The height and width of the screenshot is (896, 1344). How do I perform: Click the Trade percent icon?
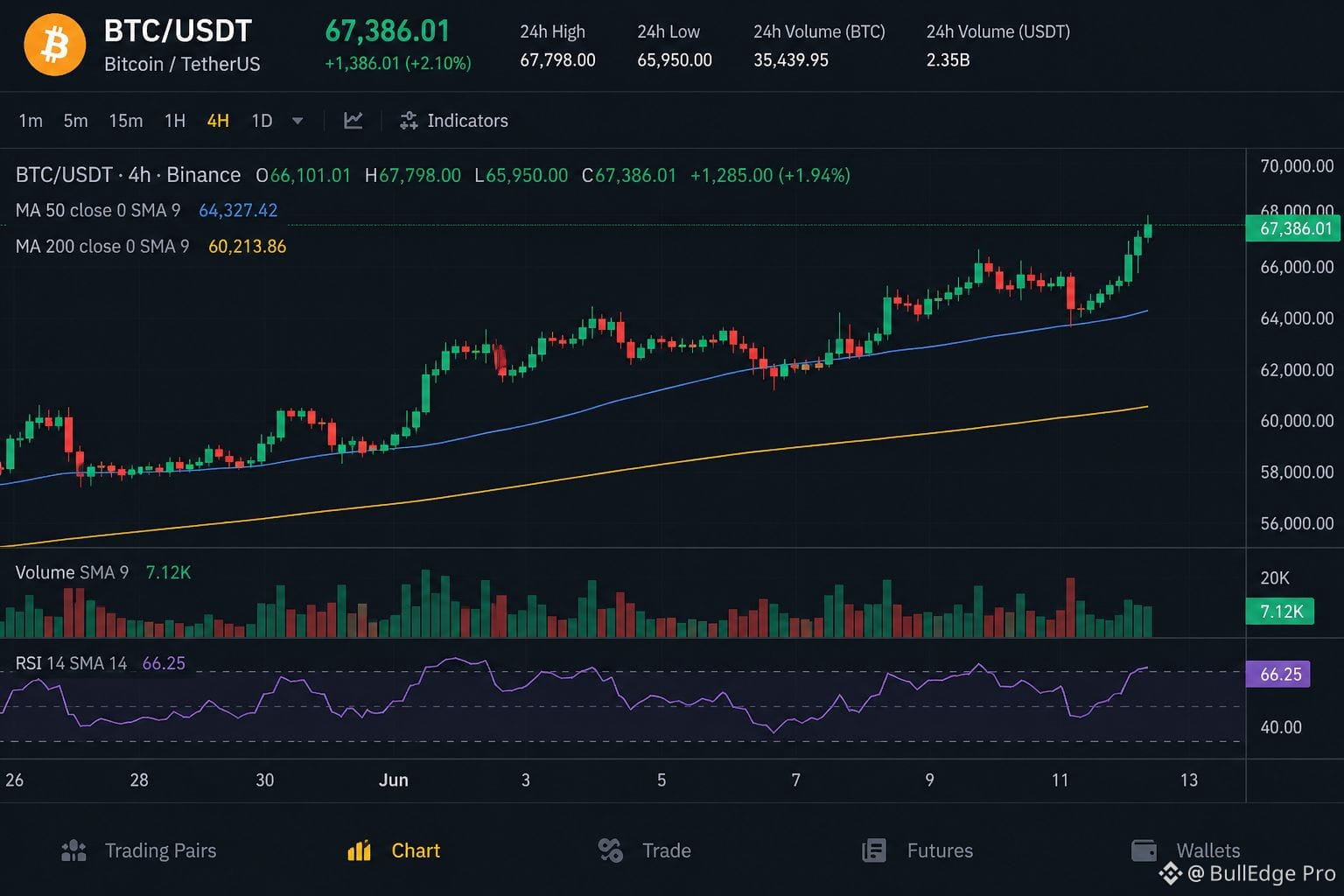pos(611,850)
